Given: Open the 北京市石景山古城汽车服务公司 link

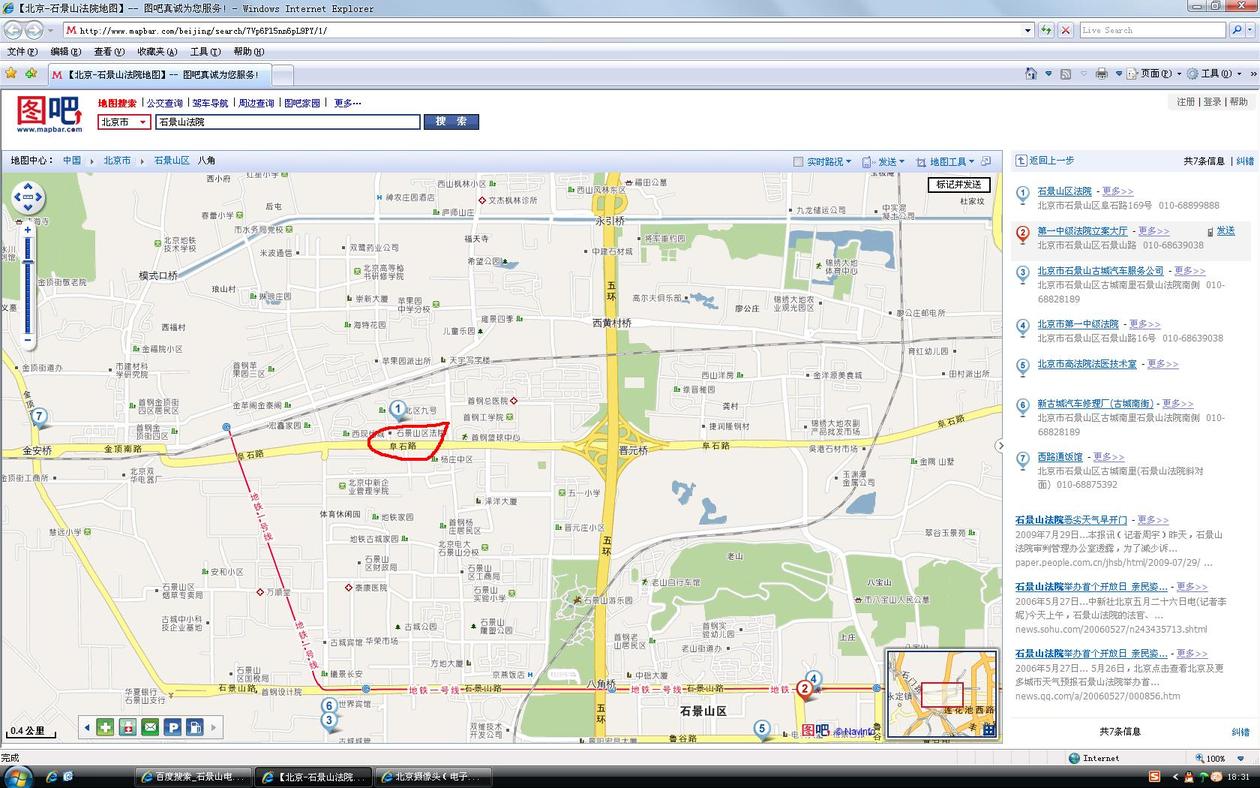Looking at the screenshot, I should tap(1100, 271).
